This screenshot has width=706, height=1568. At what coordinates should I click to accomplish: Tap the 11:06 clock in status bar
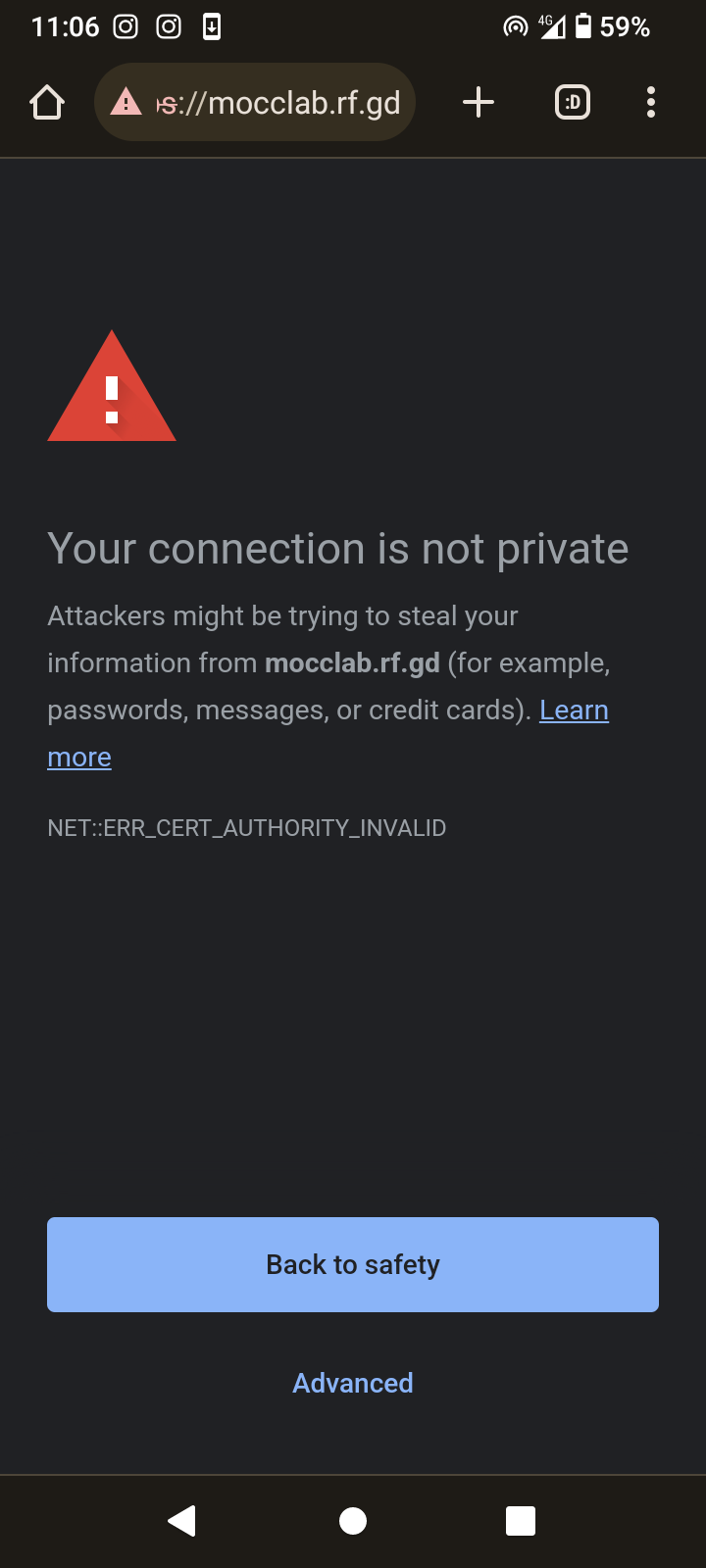[65, 26]
